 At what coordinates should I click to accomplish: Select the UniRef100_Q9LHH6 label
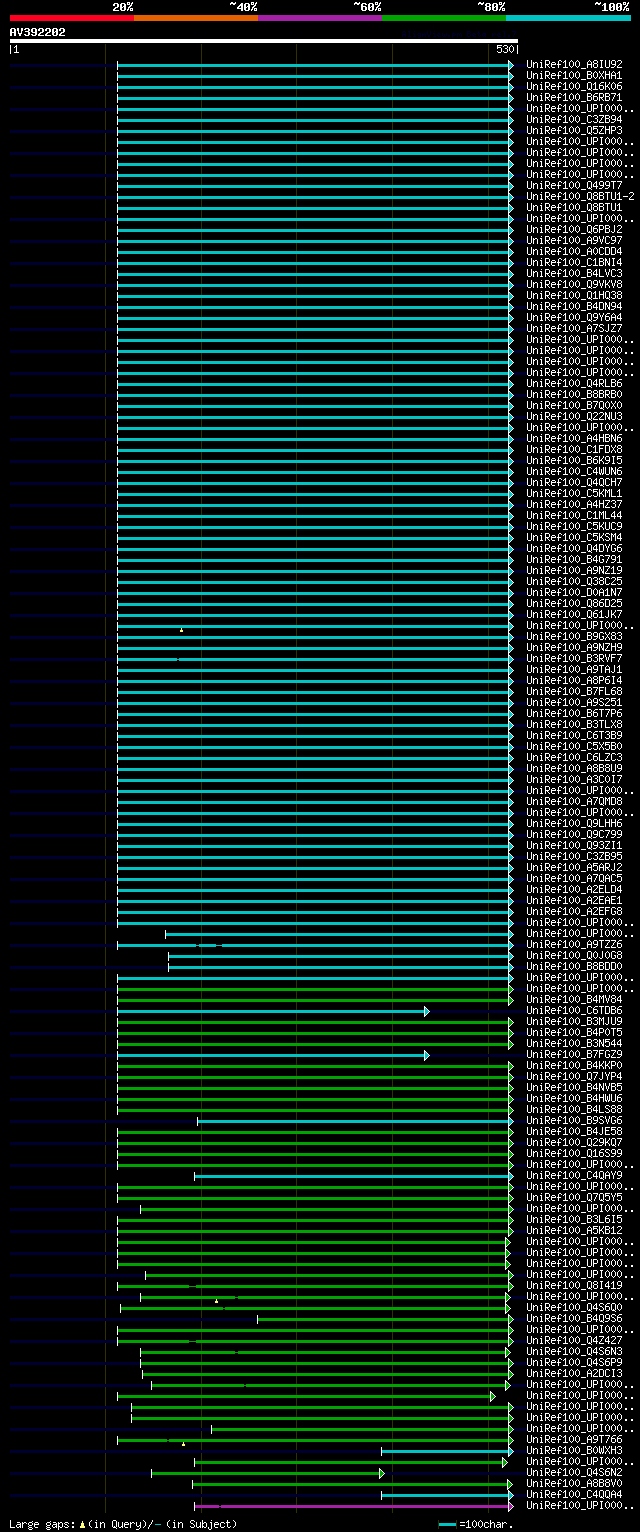click(x=574, y=823)
